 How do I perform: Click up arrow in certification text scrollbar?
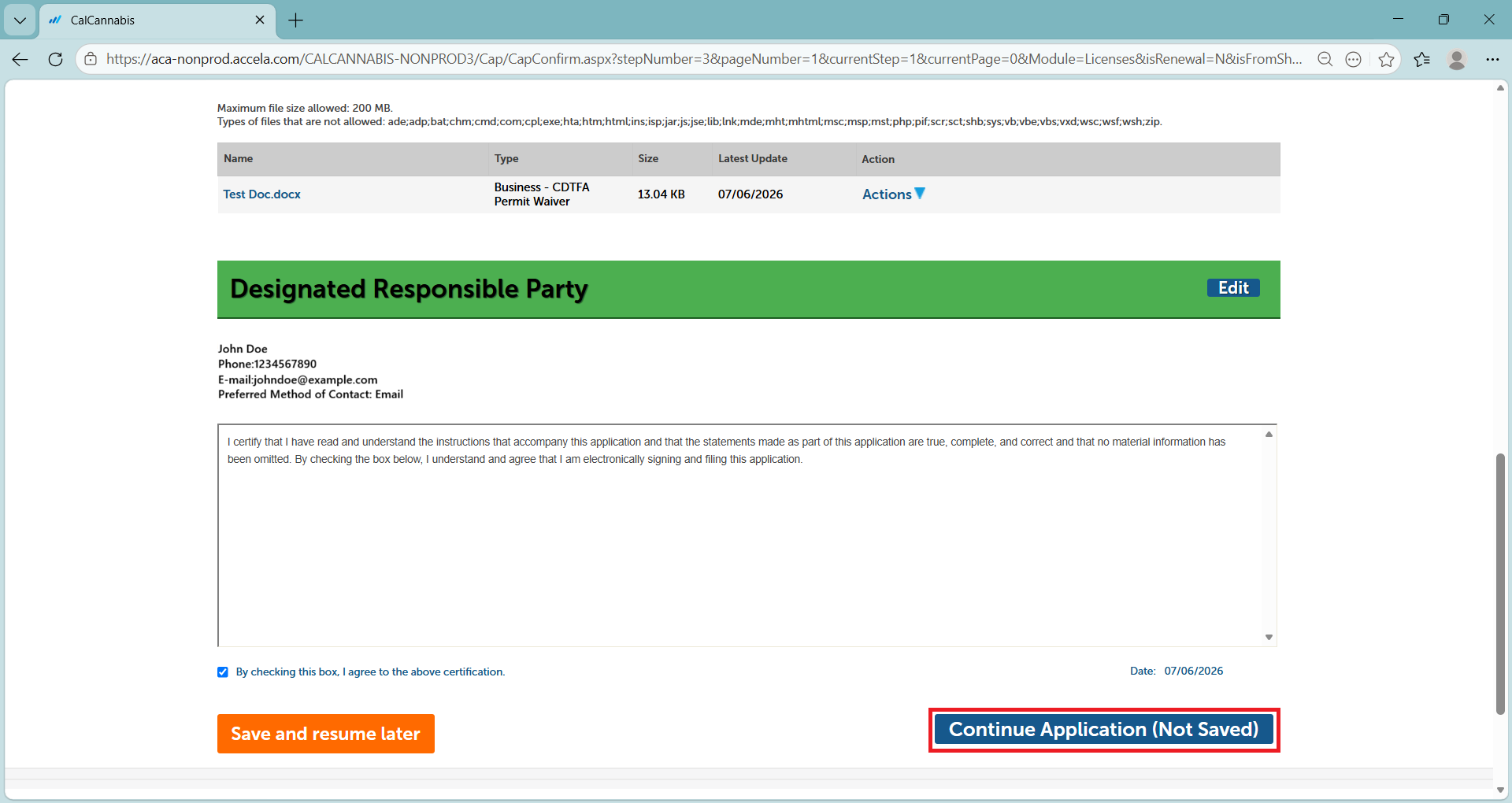pyautogui.click(x=1269, y=435)
